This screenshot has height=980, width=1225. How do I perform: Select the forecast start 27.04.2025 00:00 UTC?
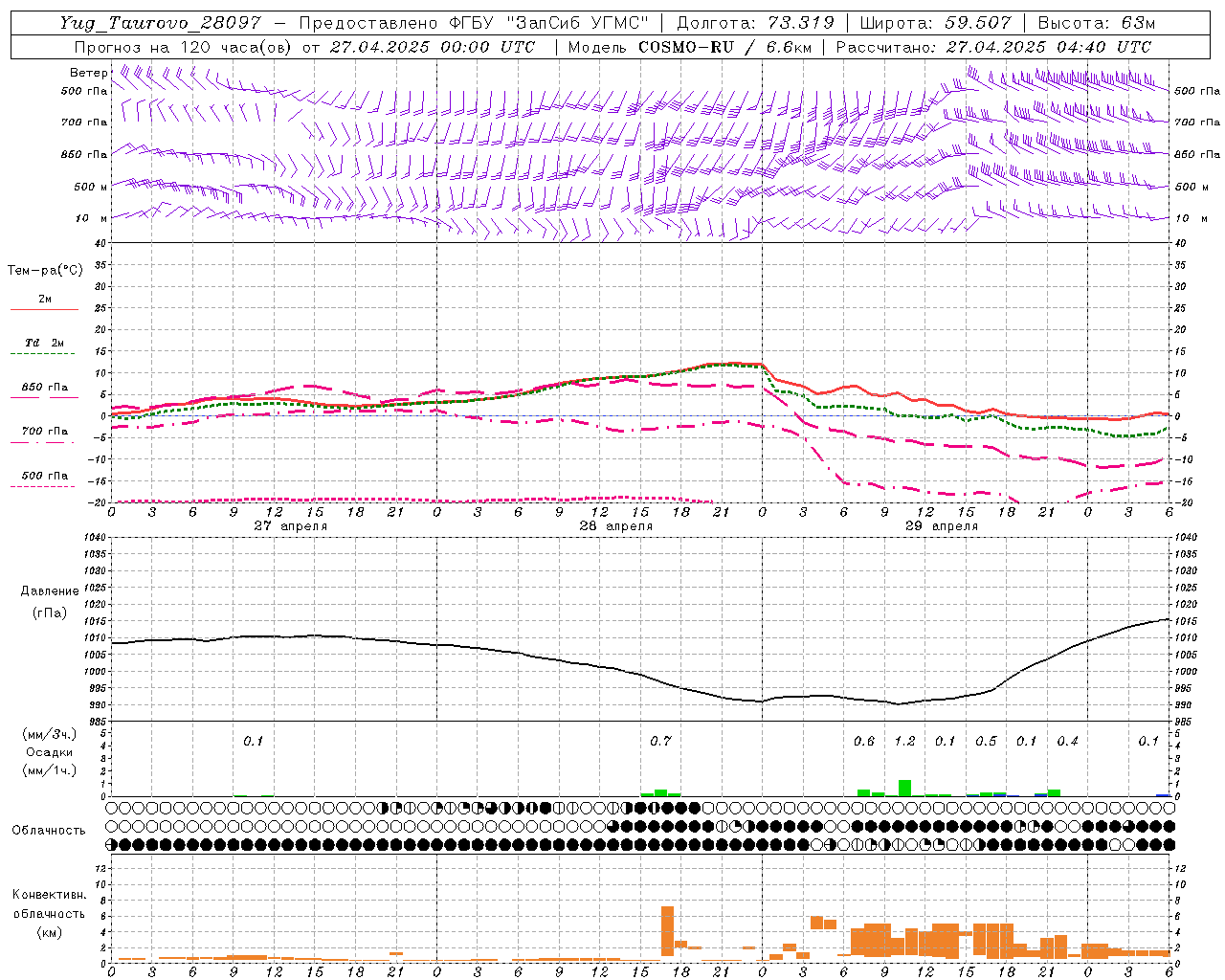click(x=432, y=47)
